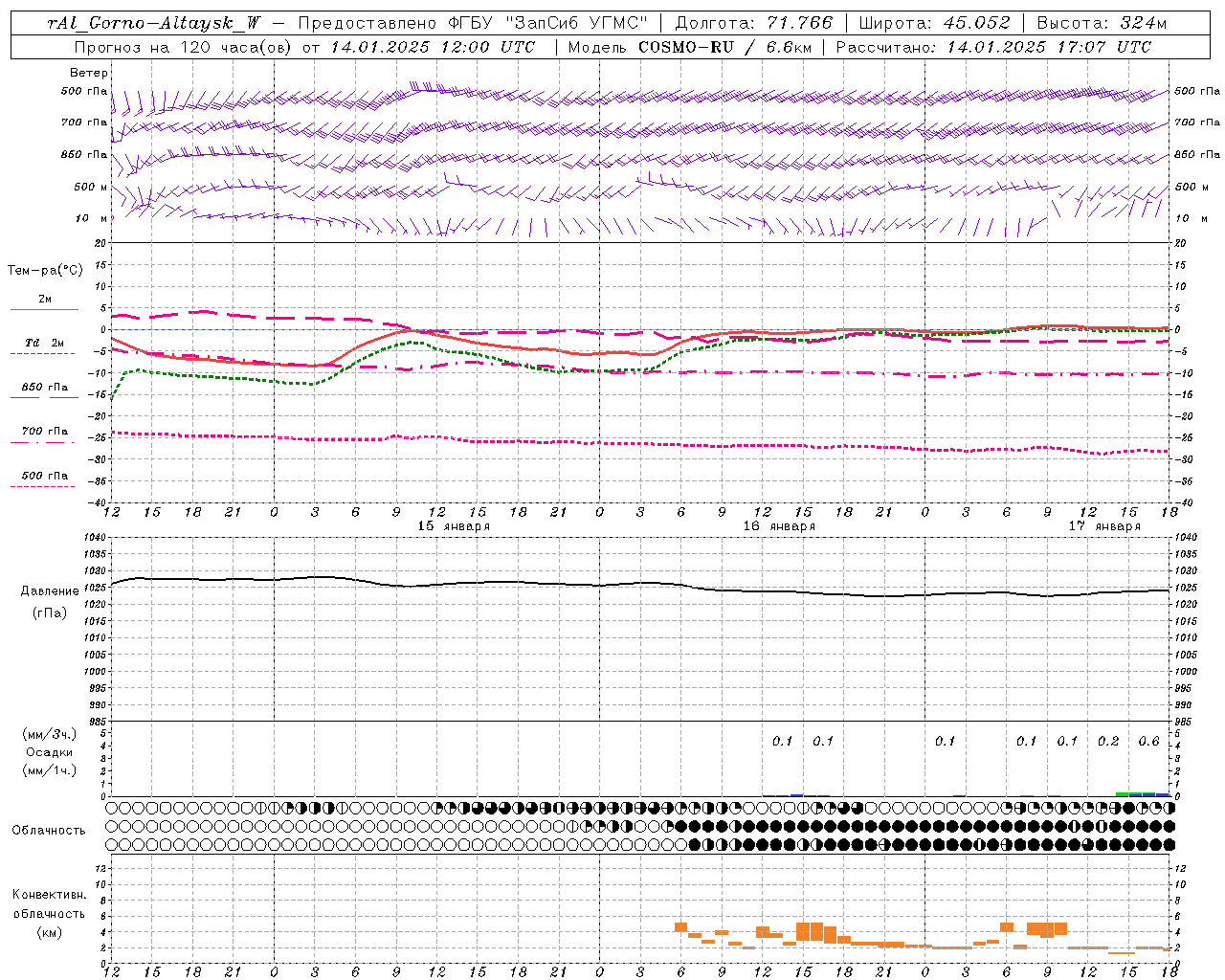The image size is (1225, 980).
Task: Click the 2м temperature legend entry
Action: (x=45, y=299)
